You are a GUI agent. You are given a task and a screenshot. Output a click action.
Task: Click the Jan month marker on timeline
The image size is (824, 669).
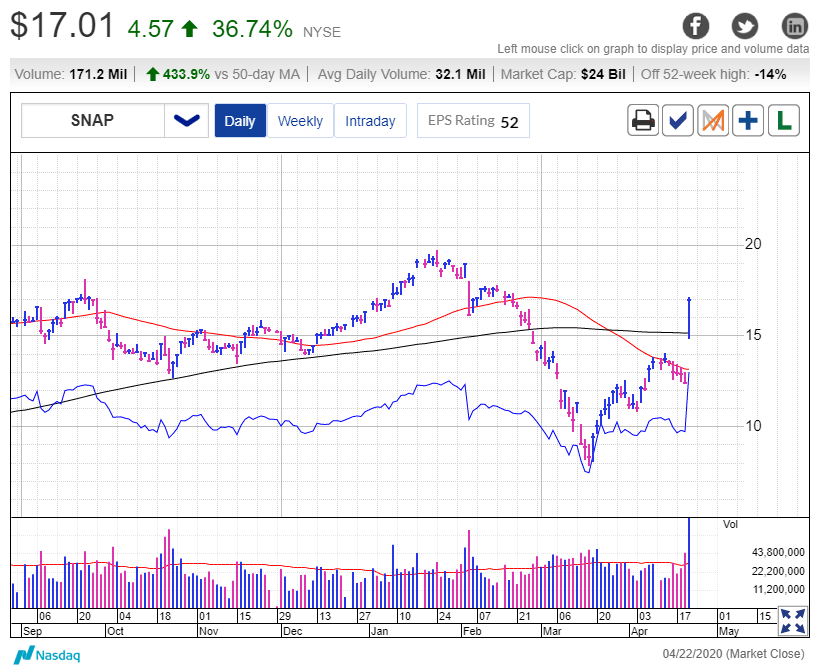[379, 631]
